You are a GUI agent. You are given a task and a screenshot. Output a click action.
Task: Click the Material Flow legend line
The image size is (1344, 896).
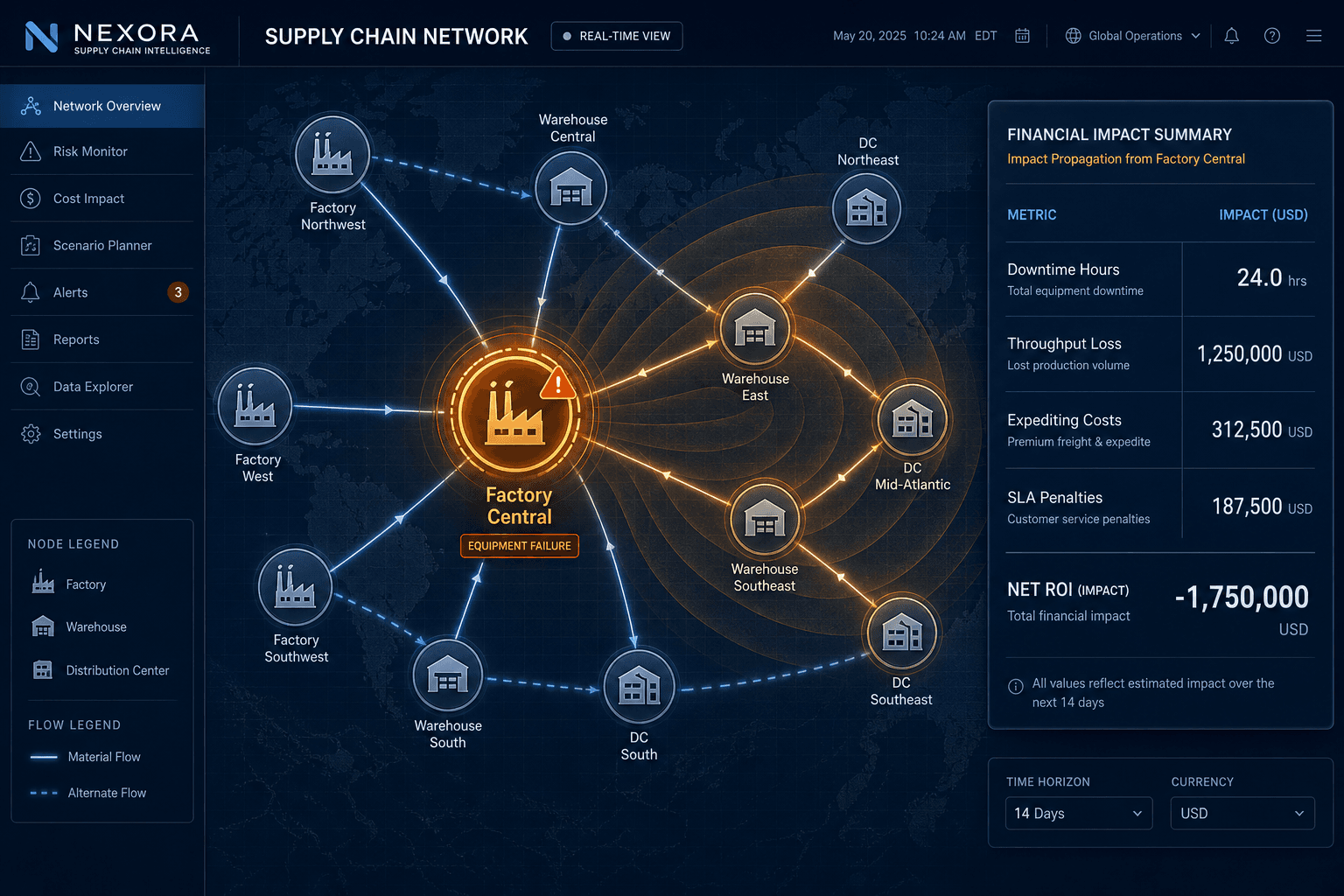click(x=44, y=757)
